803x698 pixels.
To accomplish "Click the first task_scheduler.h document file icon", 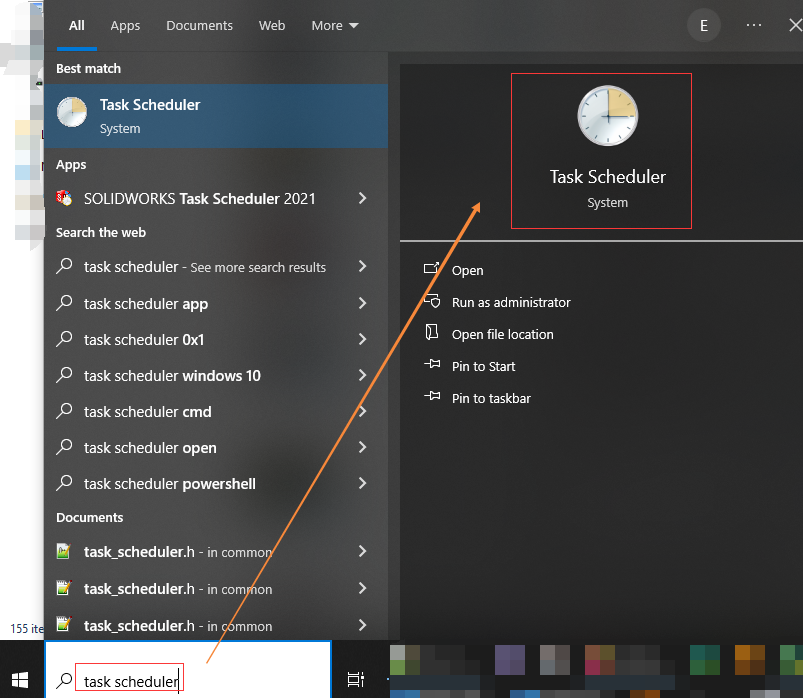I will 64,551.
